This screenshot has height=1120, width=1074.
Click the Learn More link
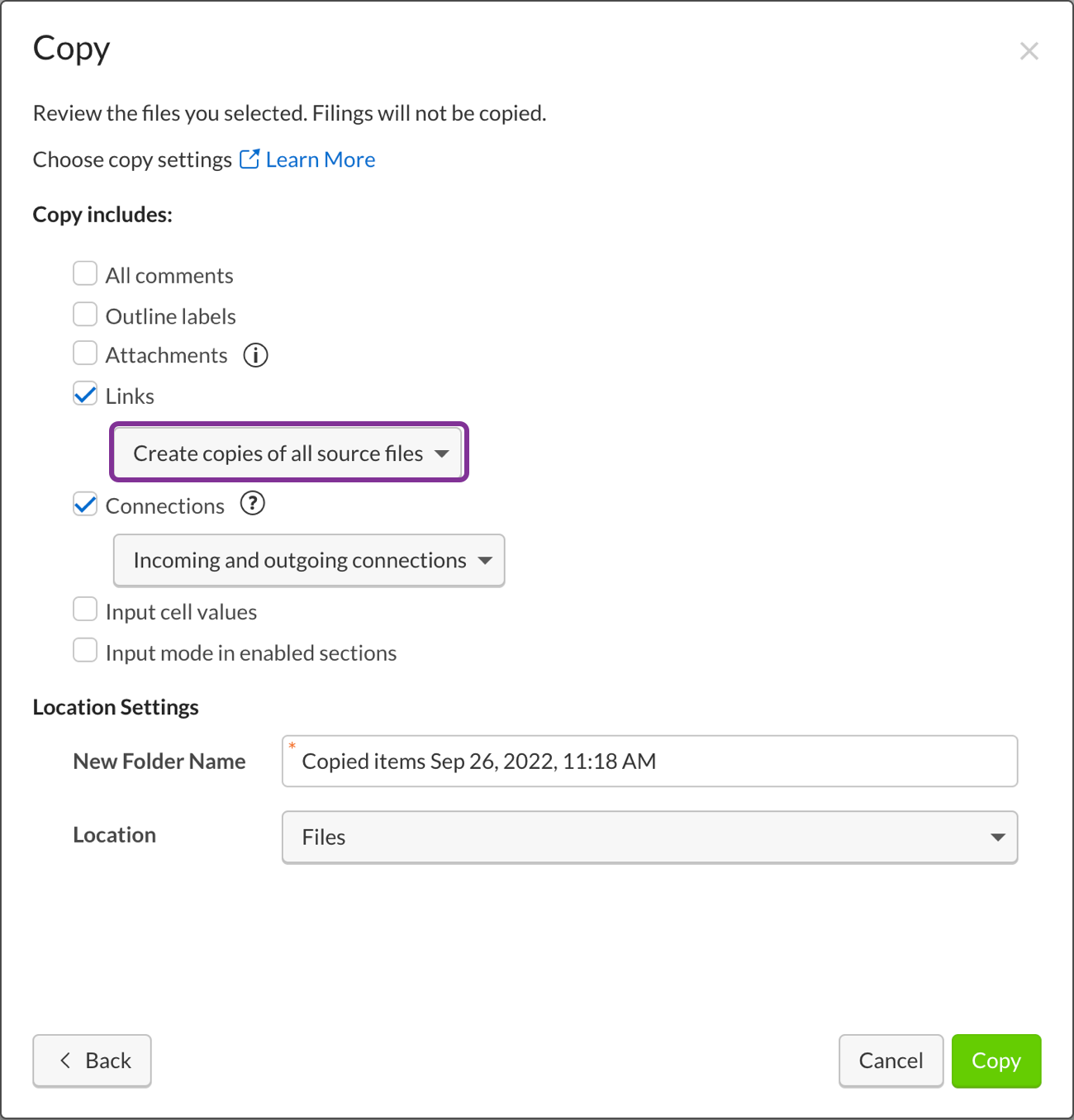(319, 159)
